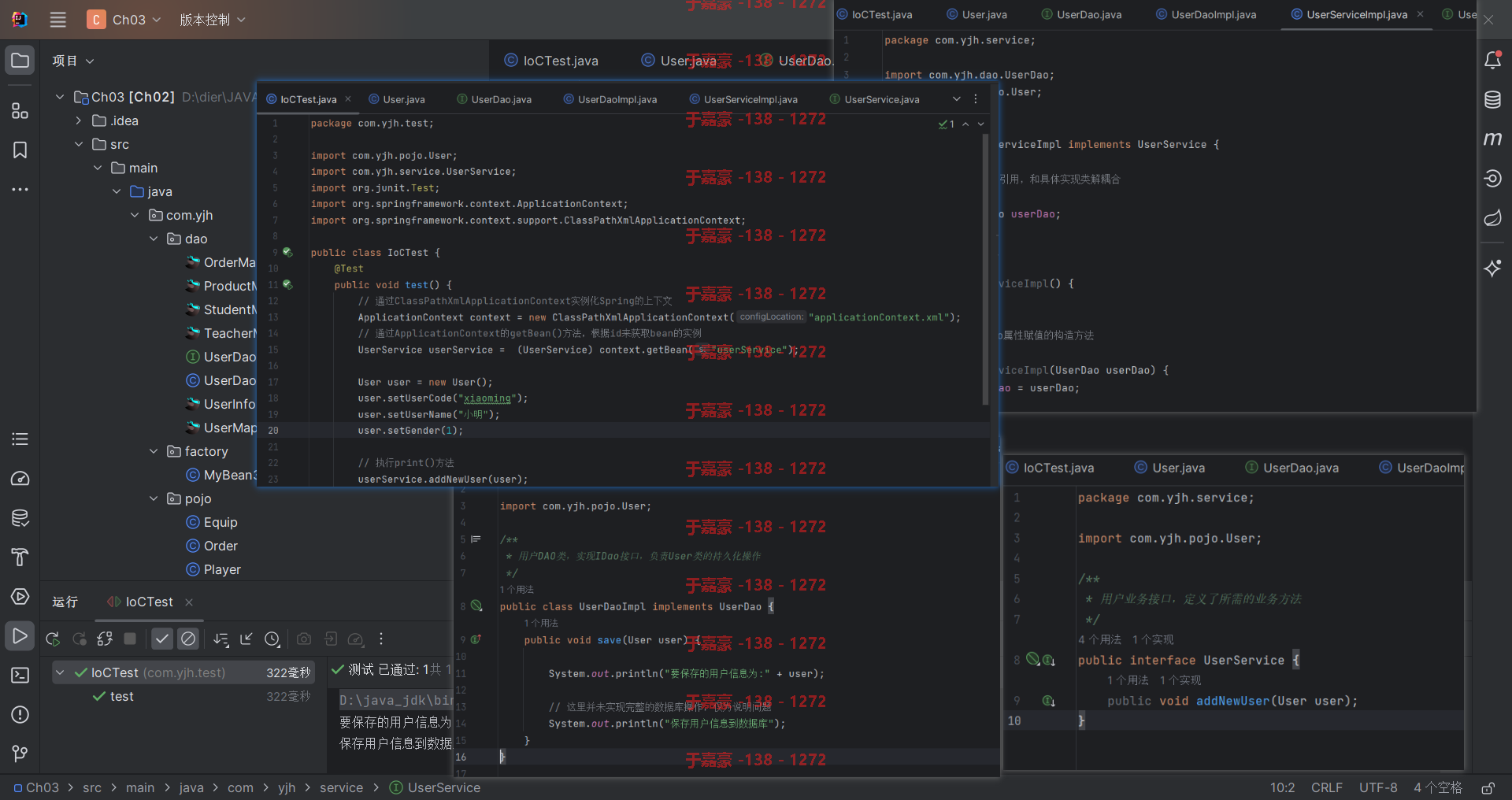Screen dimensions: 1512x800
Task: Open the Structure tool window icon
Action: pos(20,111)
